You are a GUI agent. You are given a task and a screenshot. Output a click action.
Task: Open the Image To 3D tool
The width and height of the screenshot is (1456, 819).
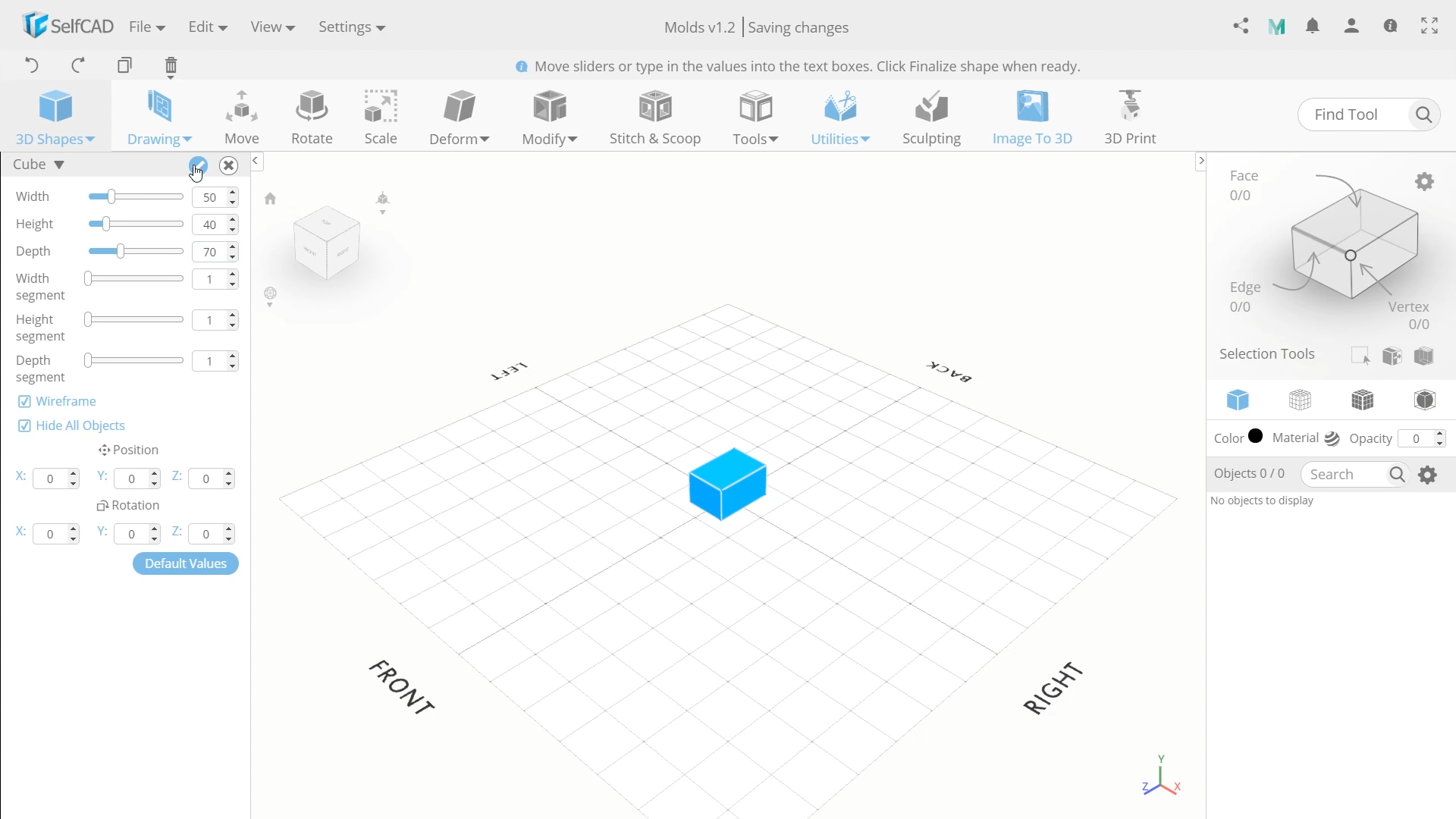(1032, 118)
